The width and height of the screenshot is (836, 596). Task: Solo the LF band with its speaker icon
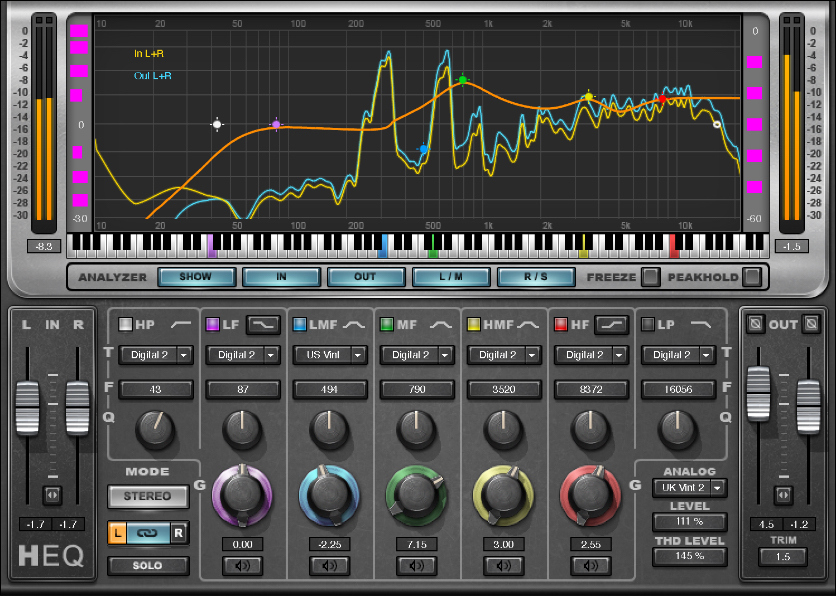tap(242, 566)
